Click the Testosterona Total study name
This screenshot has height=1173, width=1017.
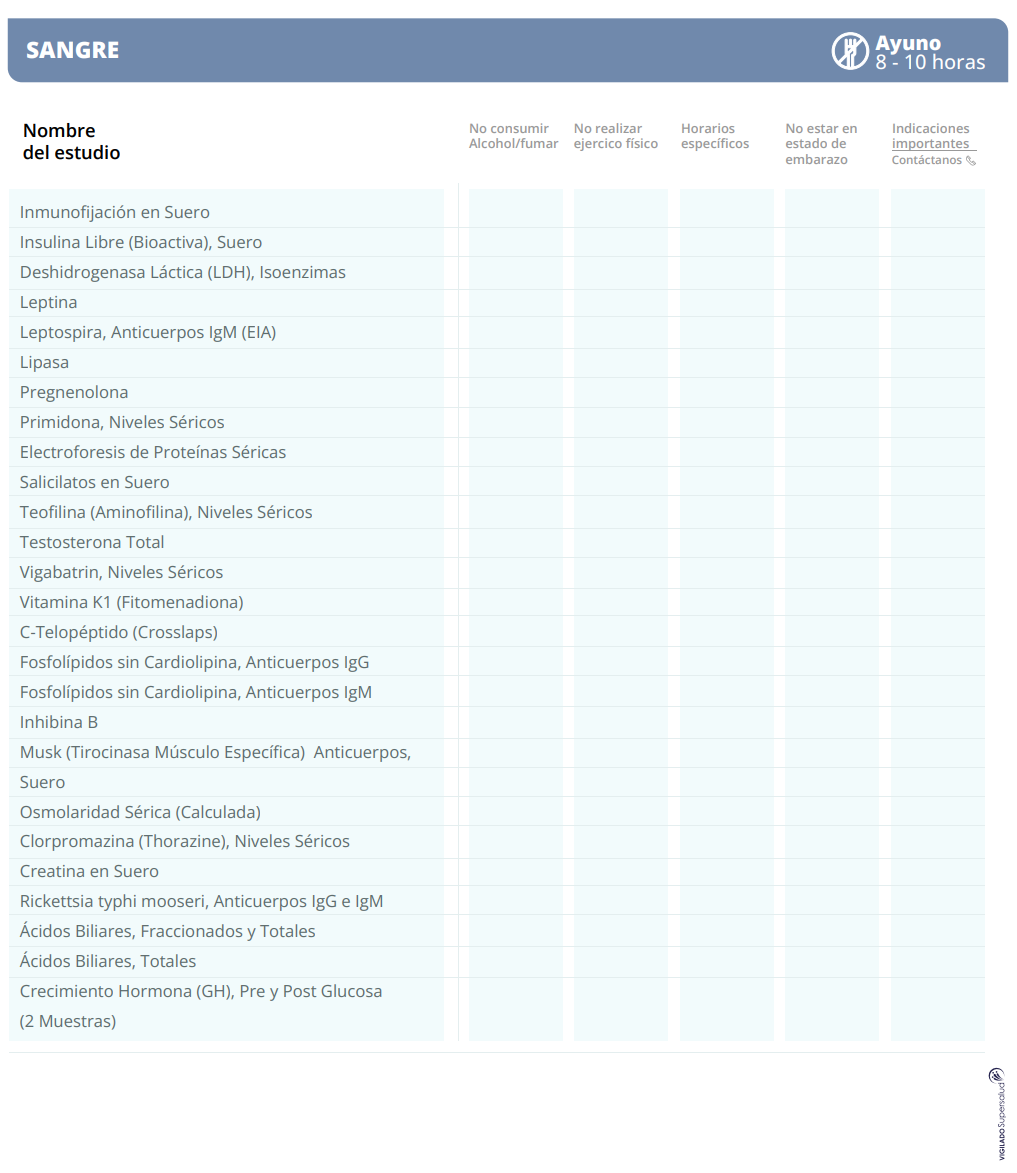click(x=92, y=542)
